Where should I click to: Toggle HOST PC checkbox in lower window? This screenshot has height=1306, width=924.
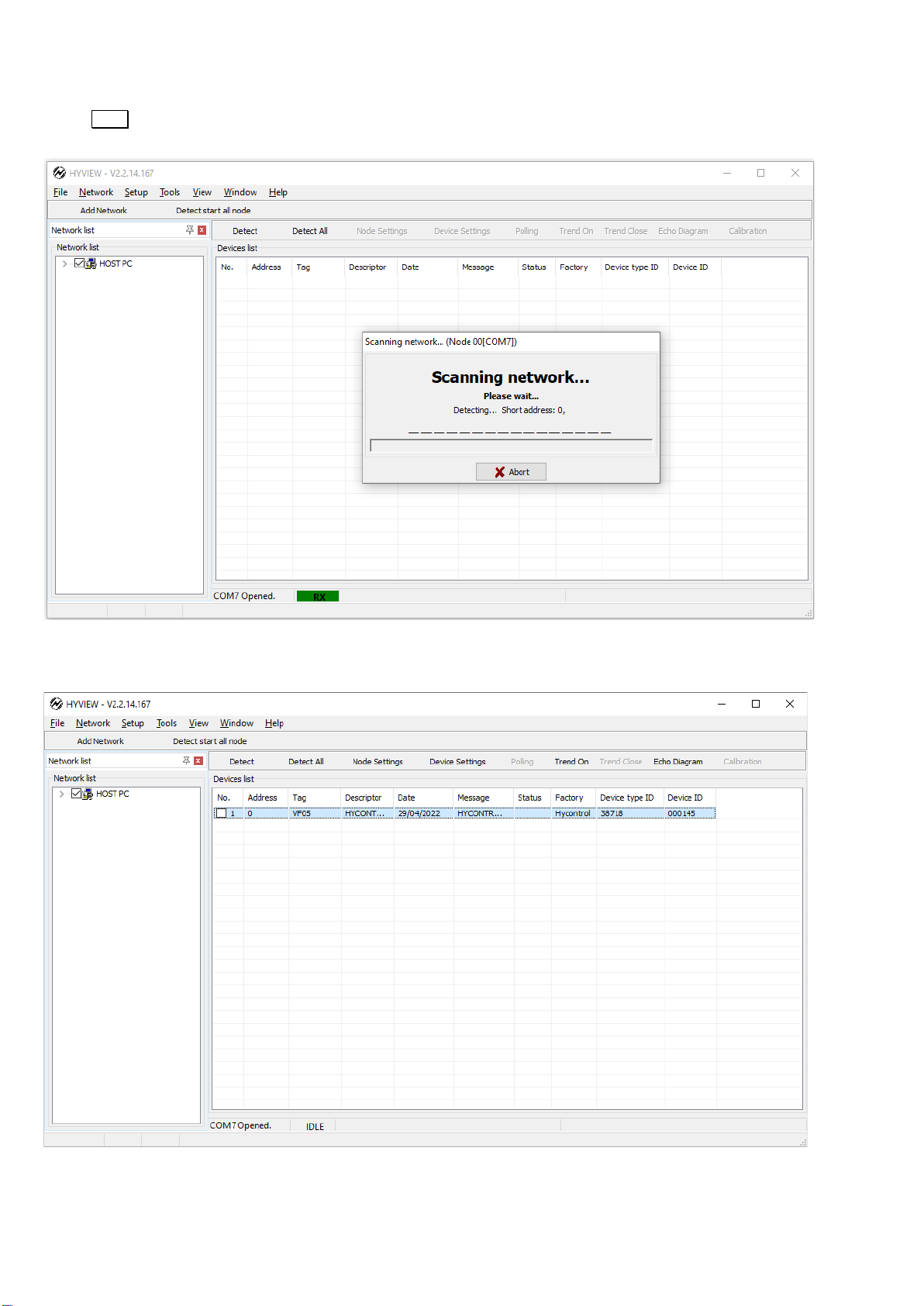pyautogui.click(x=76, y=794)
